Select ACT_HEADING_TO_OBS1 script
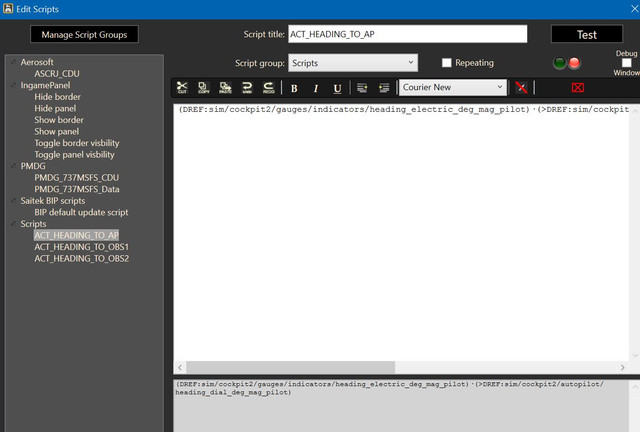 pos(82,247)
